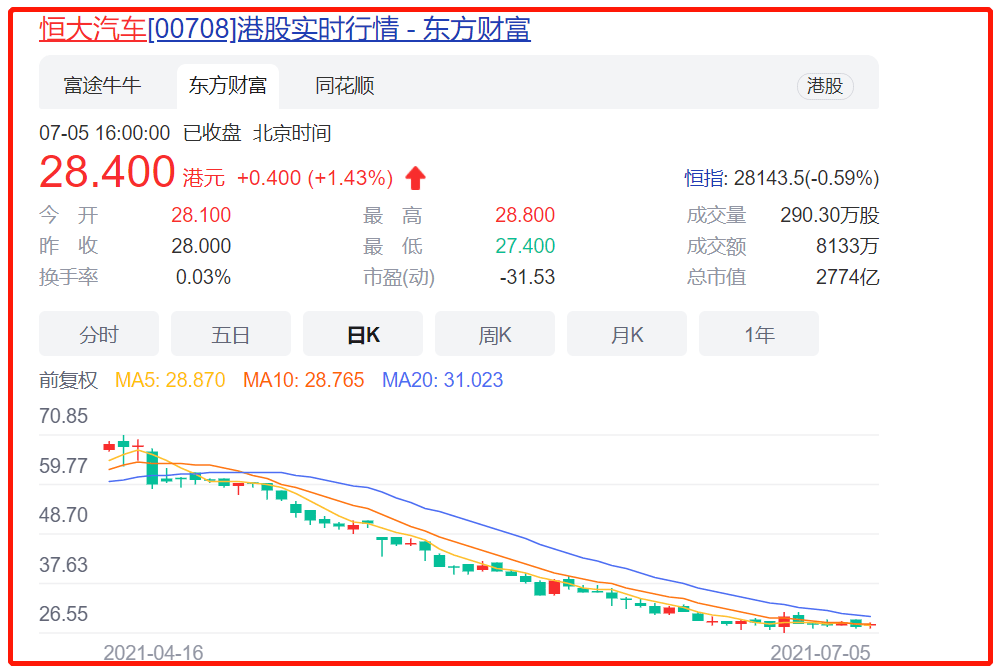
Task: Click the chart end date 2021-07-05
Action: click(x=820, y=652)
